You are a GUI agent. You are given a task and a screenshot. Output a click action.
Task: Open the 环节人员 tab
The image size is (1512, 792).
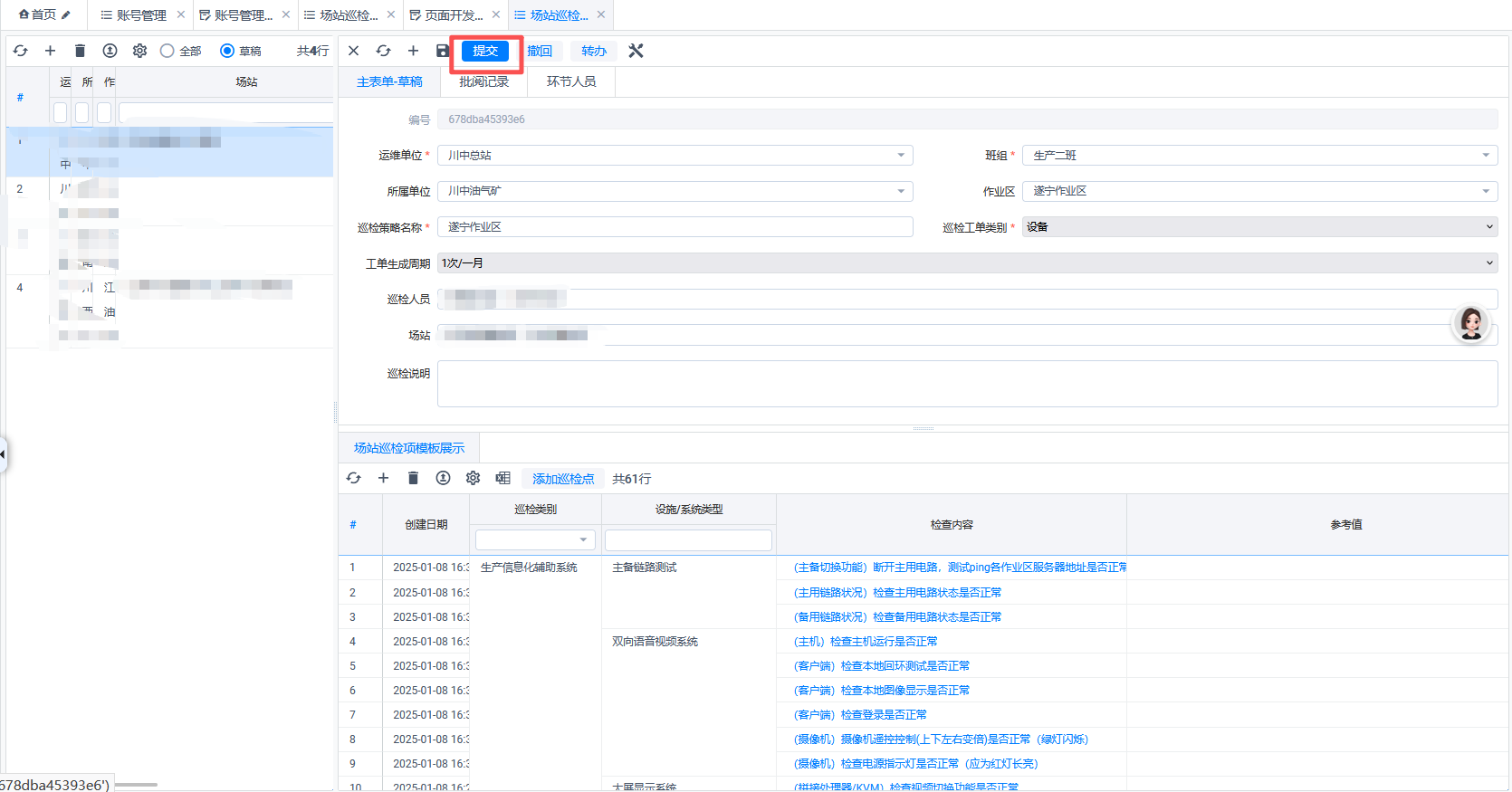pos(571,81)
